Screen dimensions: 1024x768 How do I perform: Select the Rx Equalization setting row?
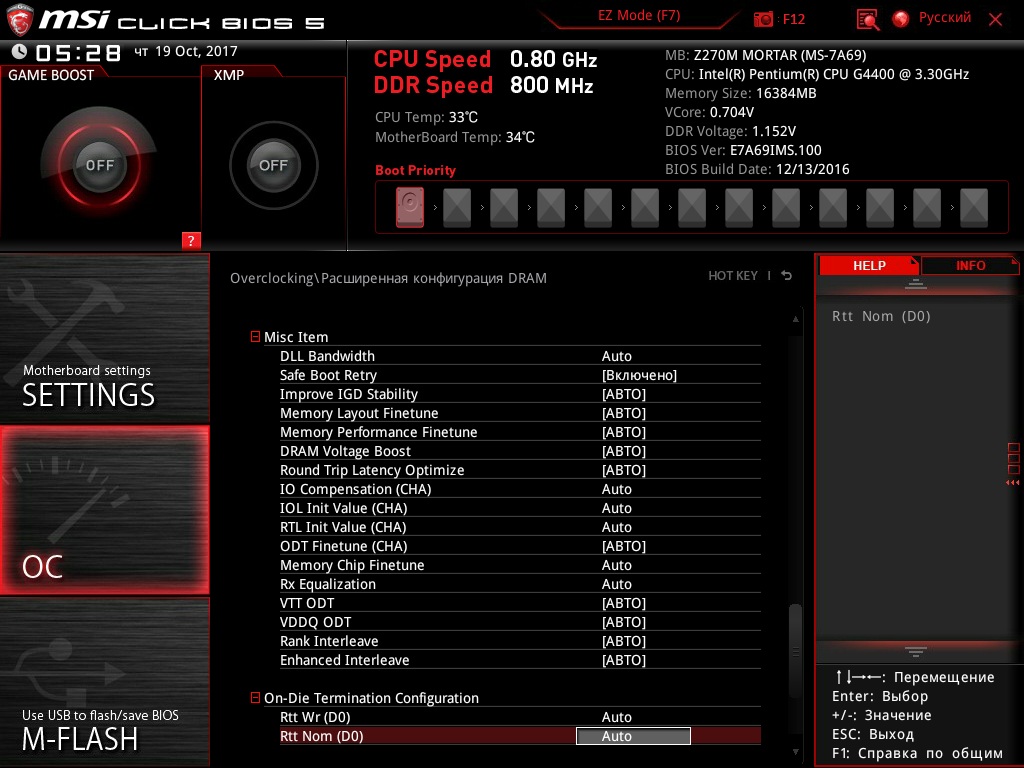coord(520,584)
